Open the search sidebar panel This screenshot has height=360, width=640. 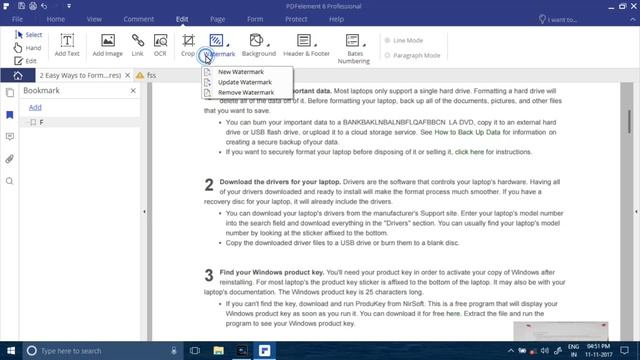coord(10,181)
